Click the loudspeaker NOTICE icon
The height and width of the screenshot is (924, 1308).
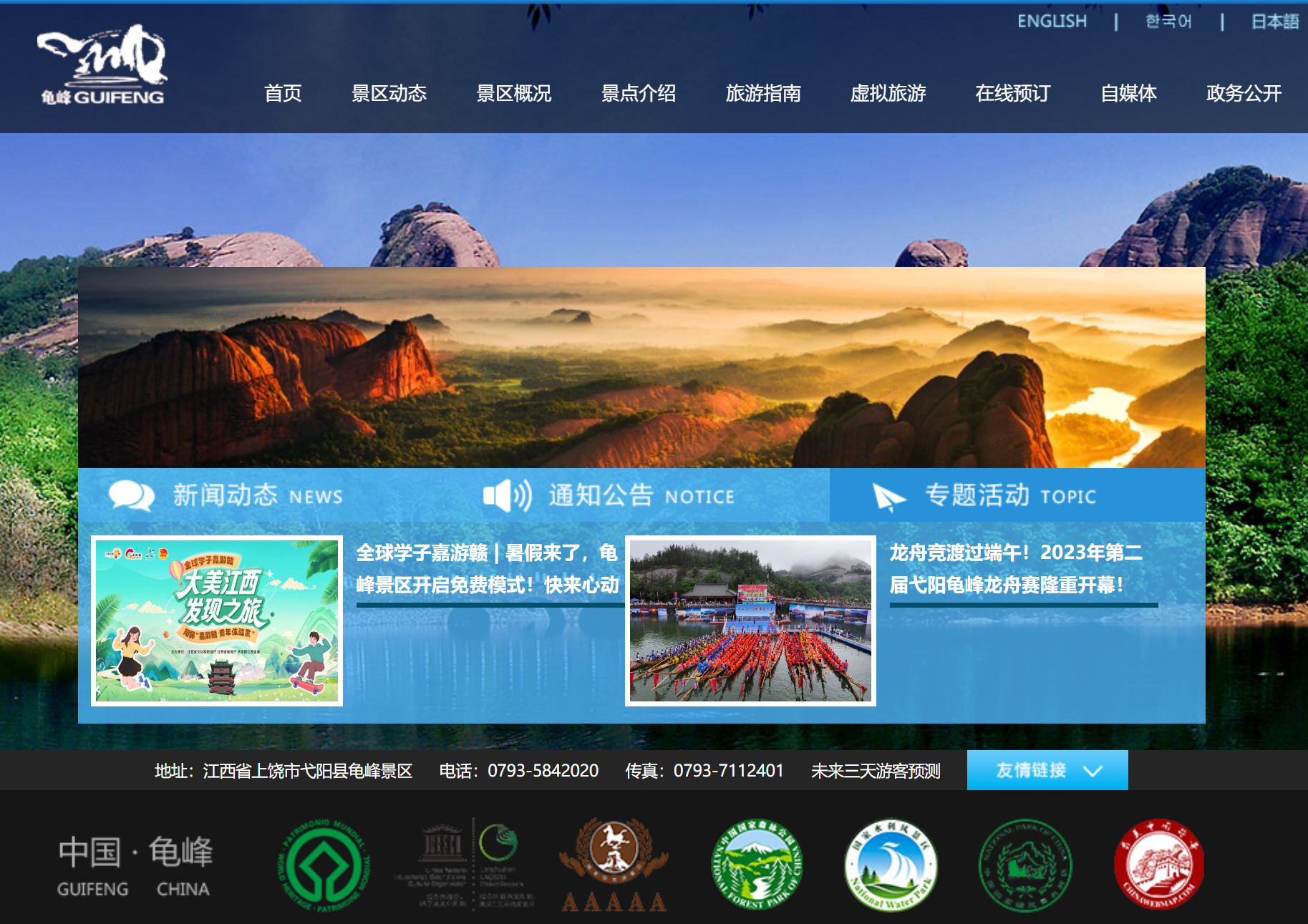click(x=508, y=495)
